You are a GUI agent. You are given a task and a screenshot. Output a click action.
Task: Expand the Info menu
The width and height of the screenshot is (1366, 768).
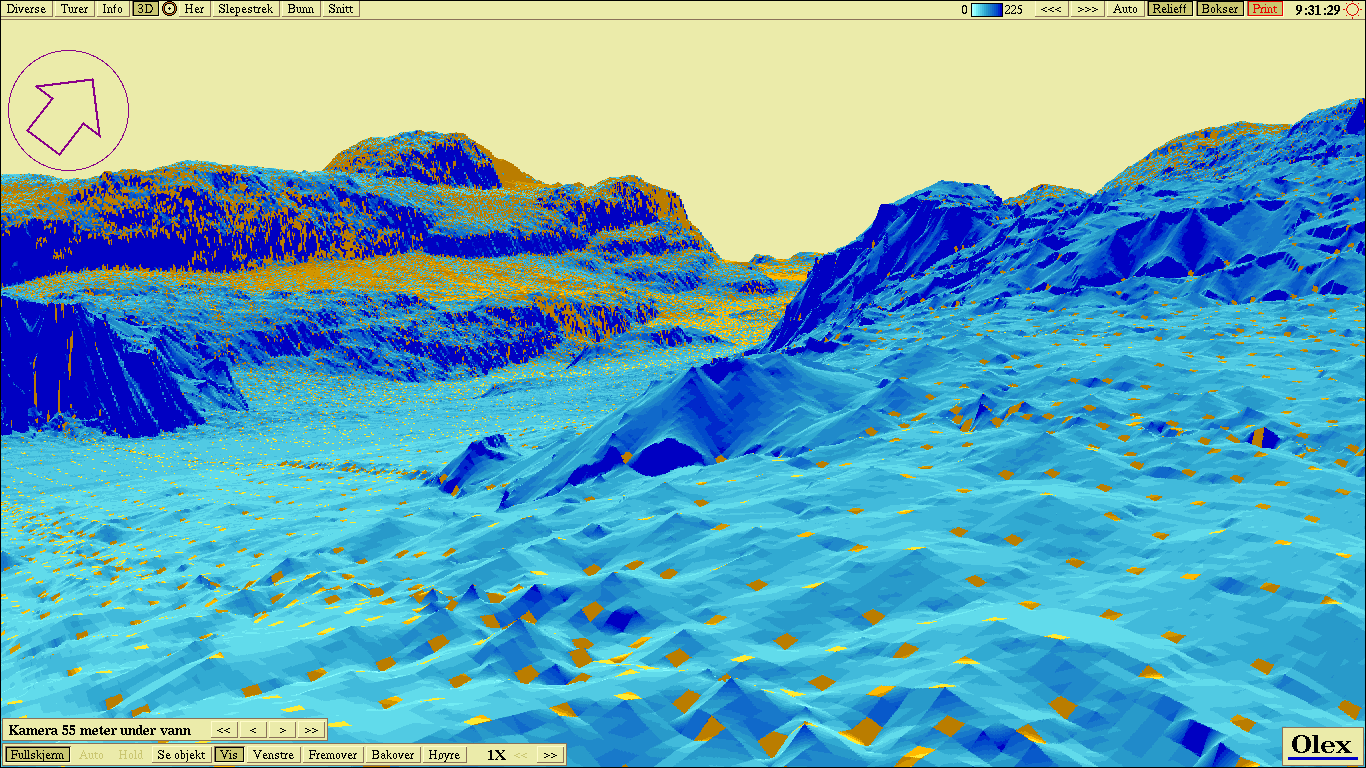[113, 9]
